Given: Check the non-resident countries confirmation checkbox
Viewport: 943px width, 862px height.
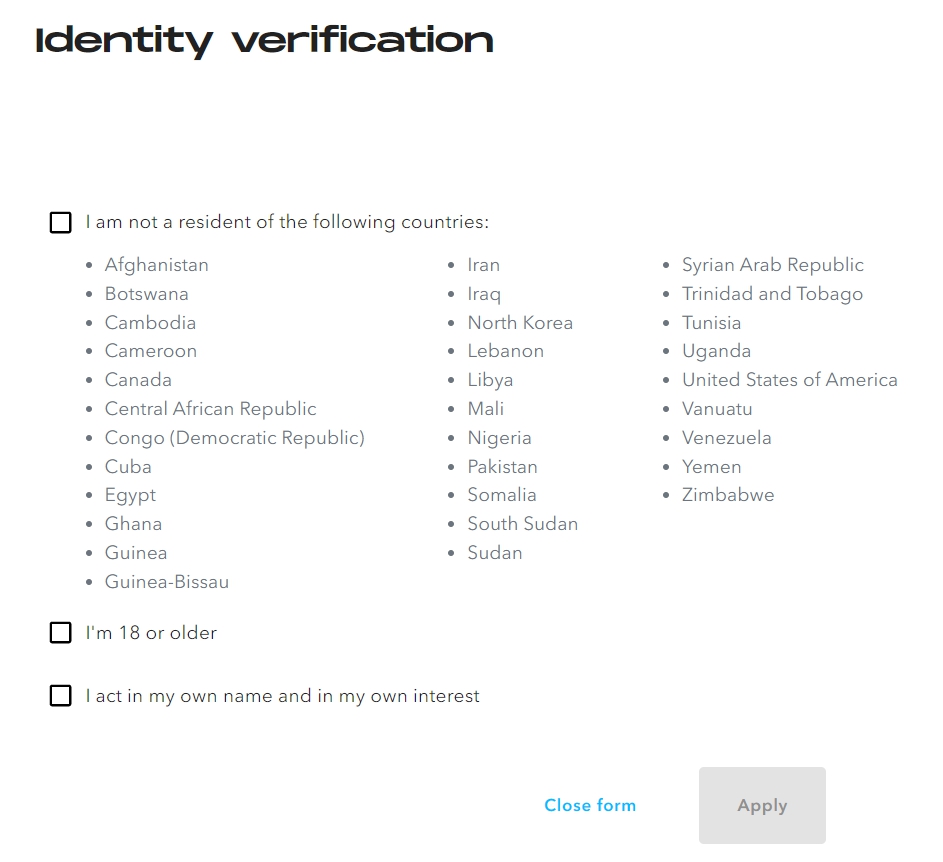Looking at the screenshot, I should (x=61, y=222).
